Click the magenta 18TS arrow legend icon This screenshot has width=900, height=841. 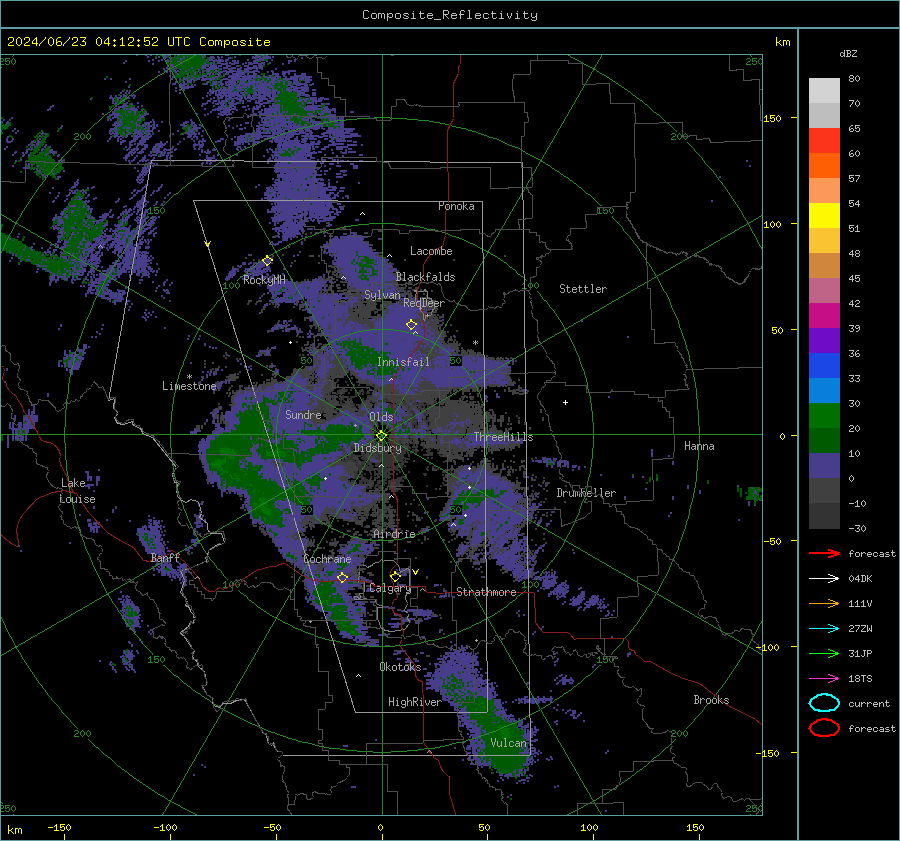coord(824,679)
